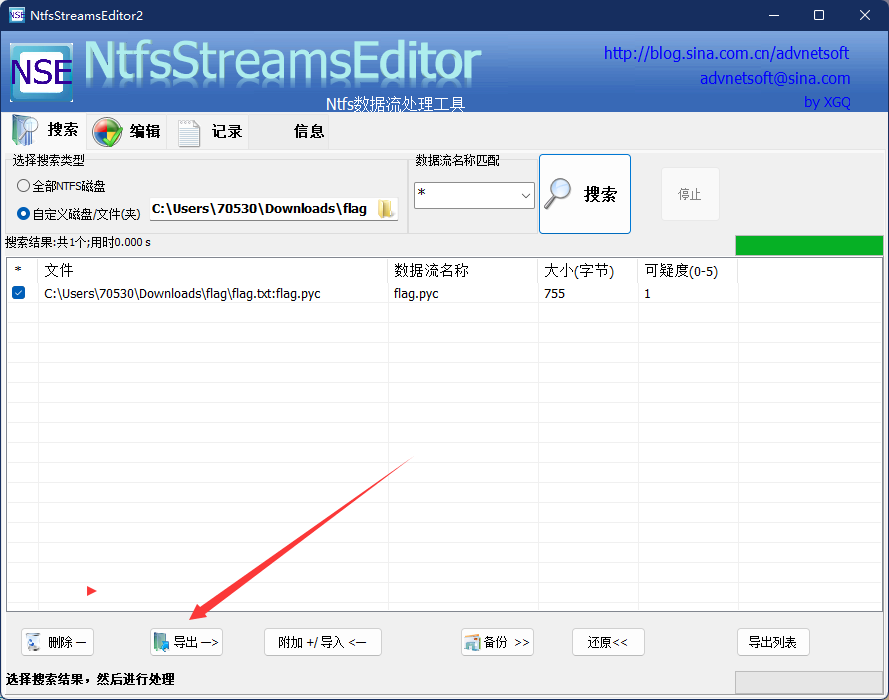Viewport: 889px width, 700px height.
Task: Click the 还原<< button
Action: tap(608, 642)
